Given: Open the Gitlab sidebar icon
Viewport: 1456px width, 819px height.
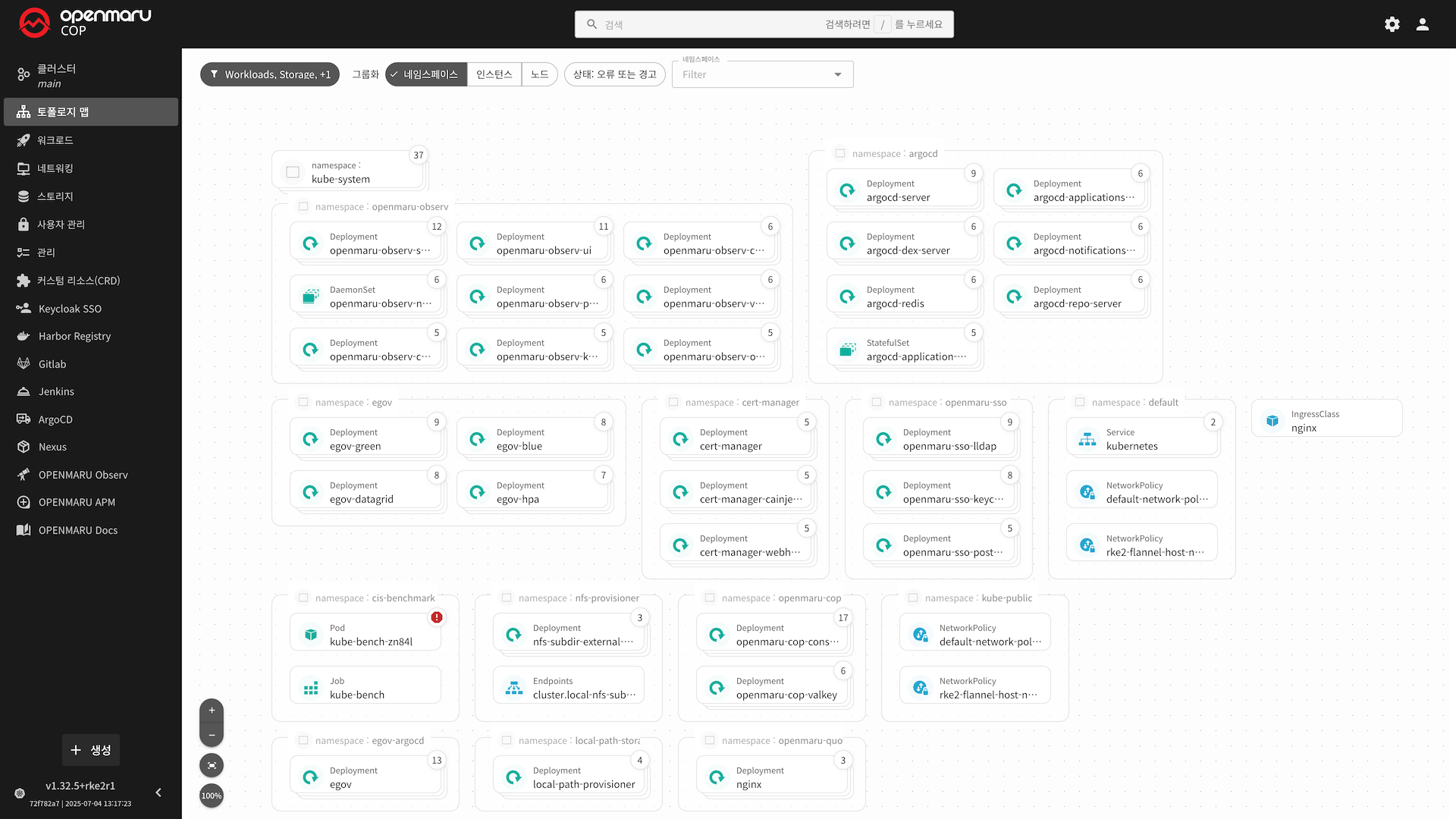Looking at the screenshot, I should coord(24,364).
